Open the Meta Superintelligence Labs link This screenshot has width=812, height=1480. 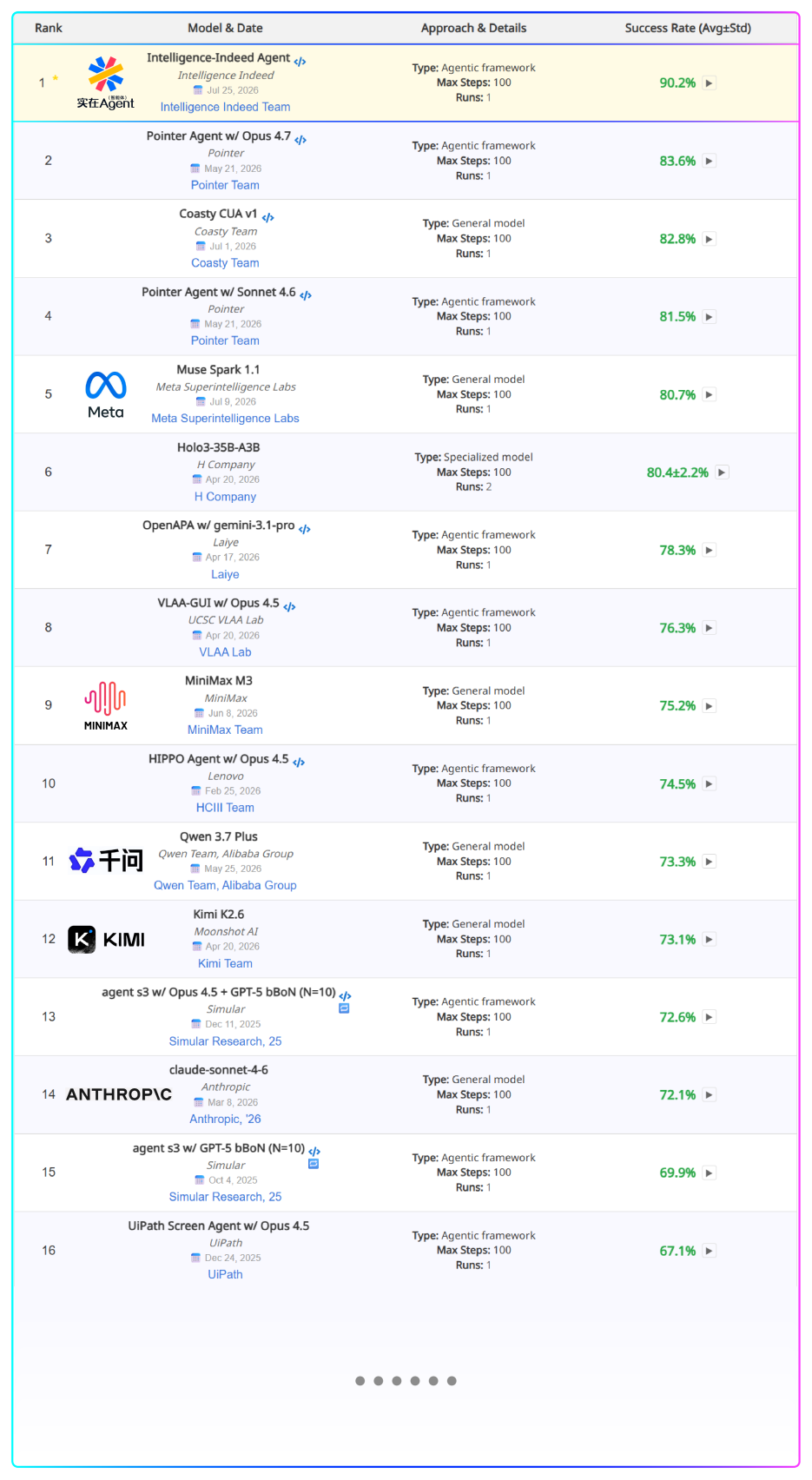coord(225,418)
